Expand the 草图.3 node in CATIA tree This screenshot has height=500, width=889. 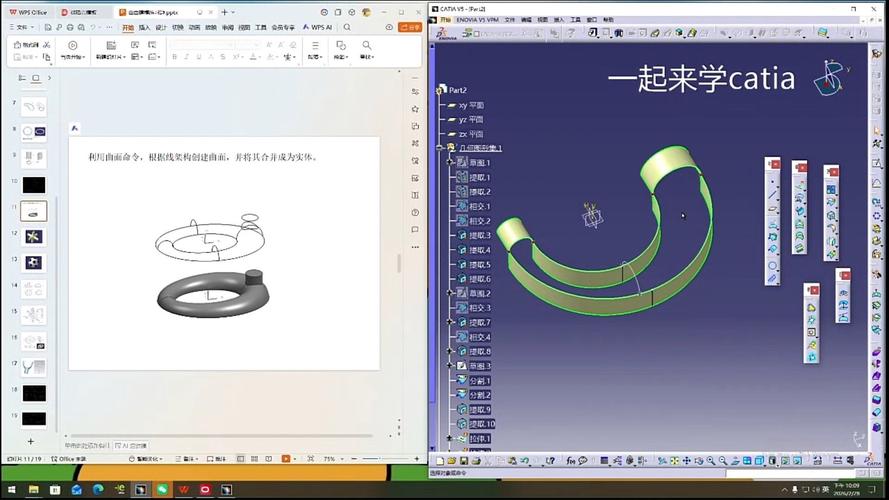[x=450, y=366]
